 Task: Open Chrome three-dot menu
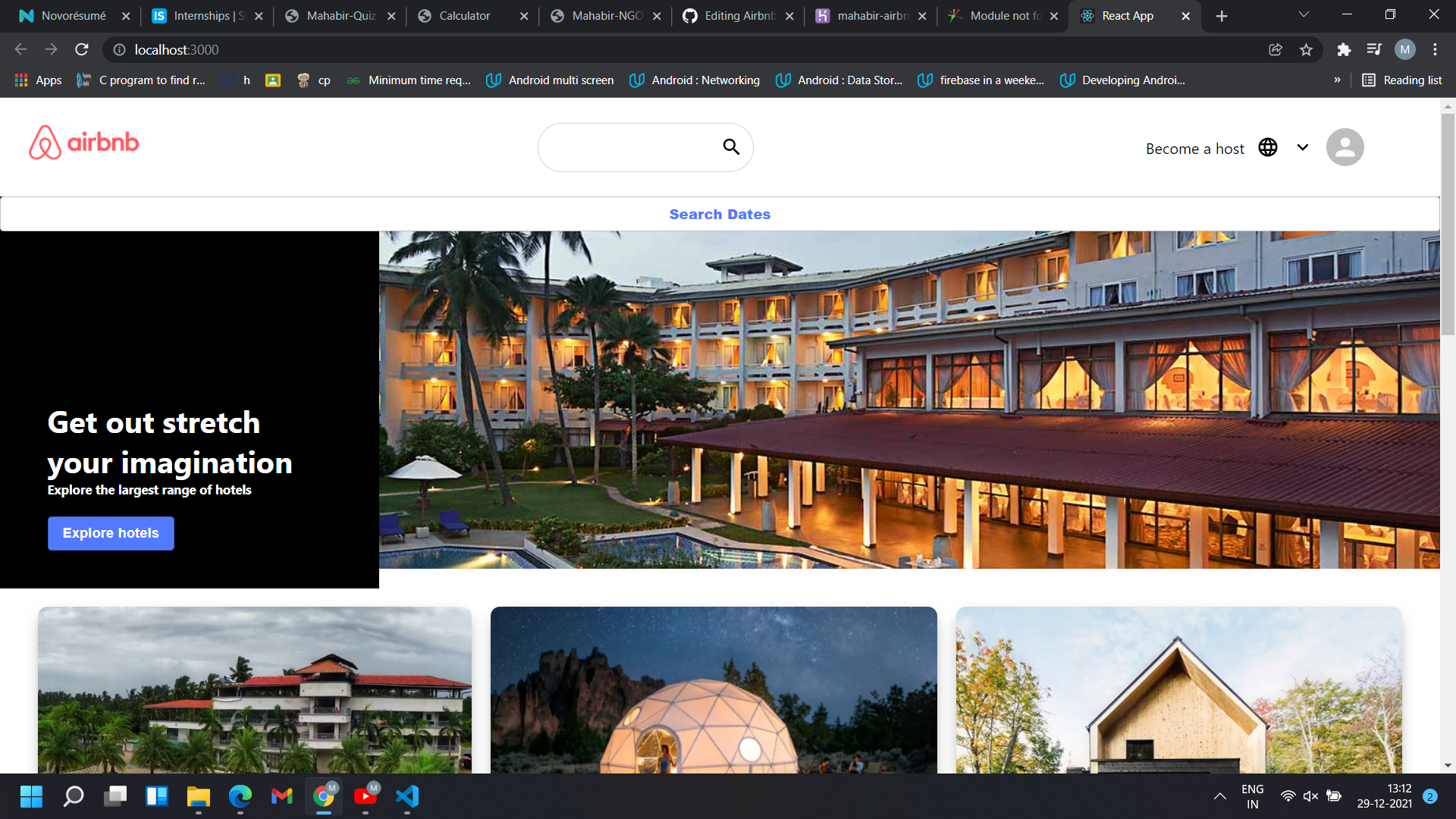coord(1435,49)
